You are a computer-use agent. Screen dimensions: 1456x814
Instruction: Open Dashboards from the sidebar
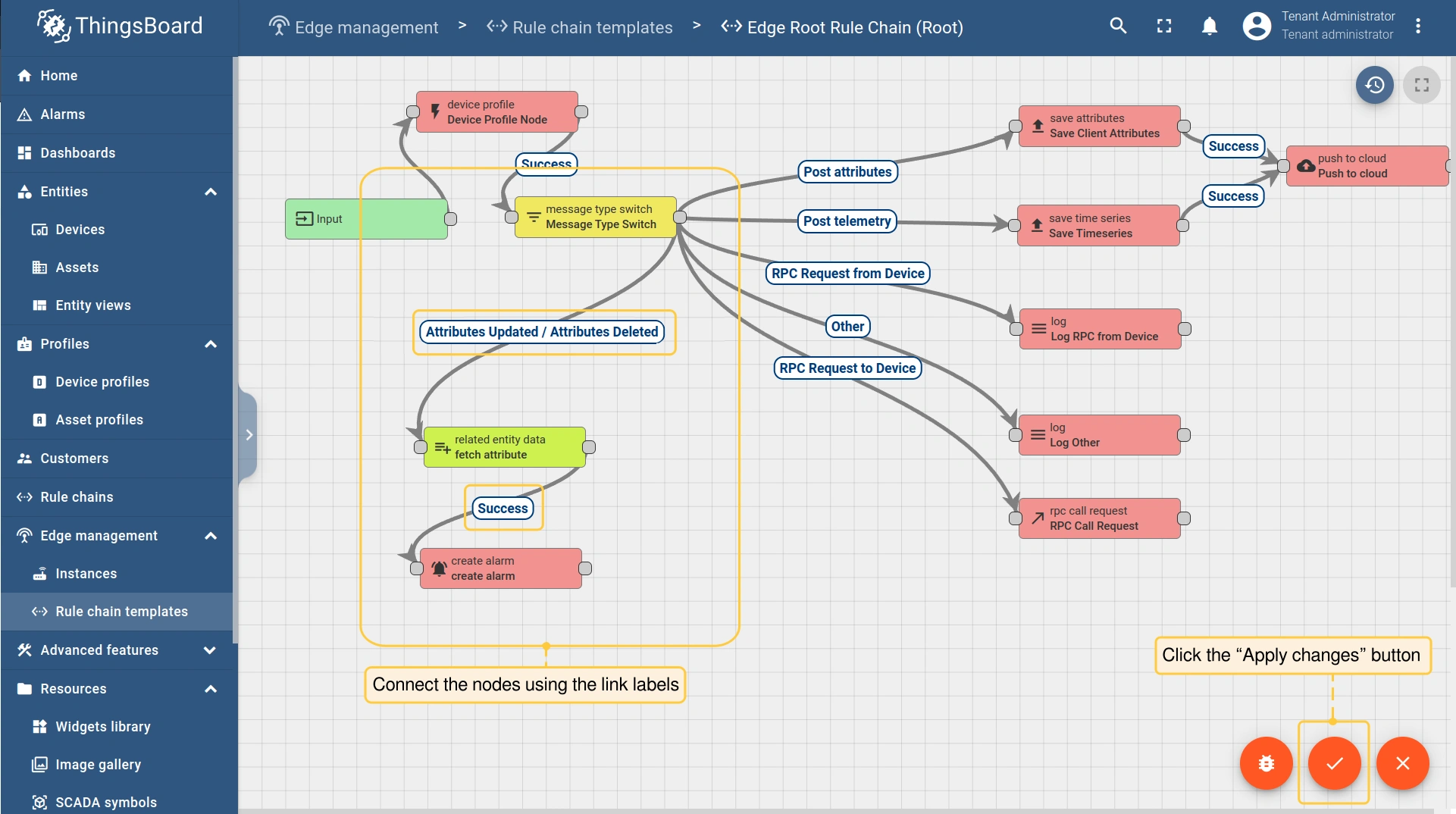[77, 153]
